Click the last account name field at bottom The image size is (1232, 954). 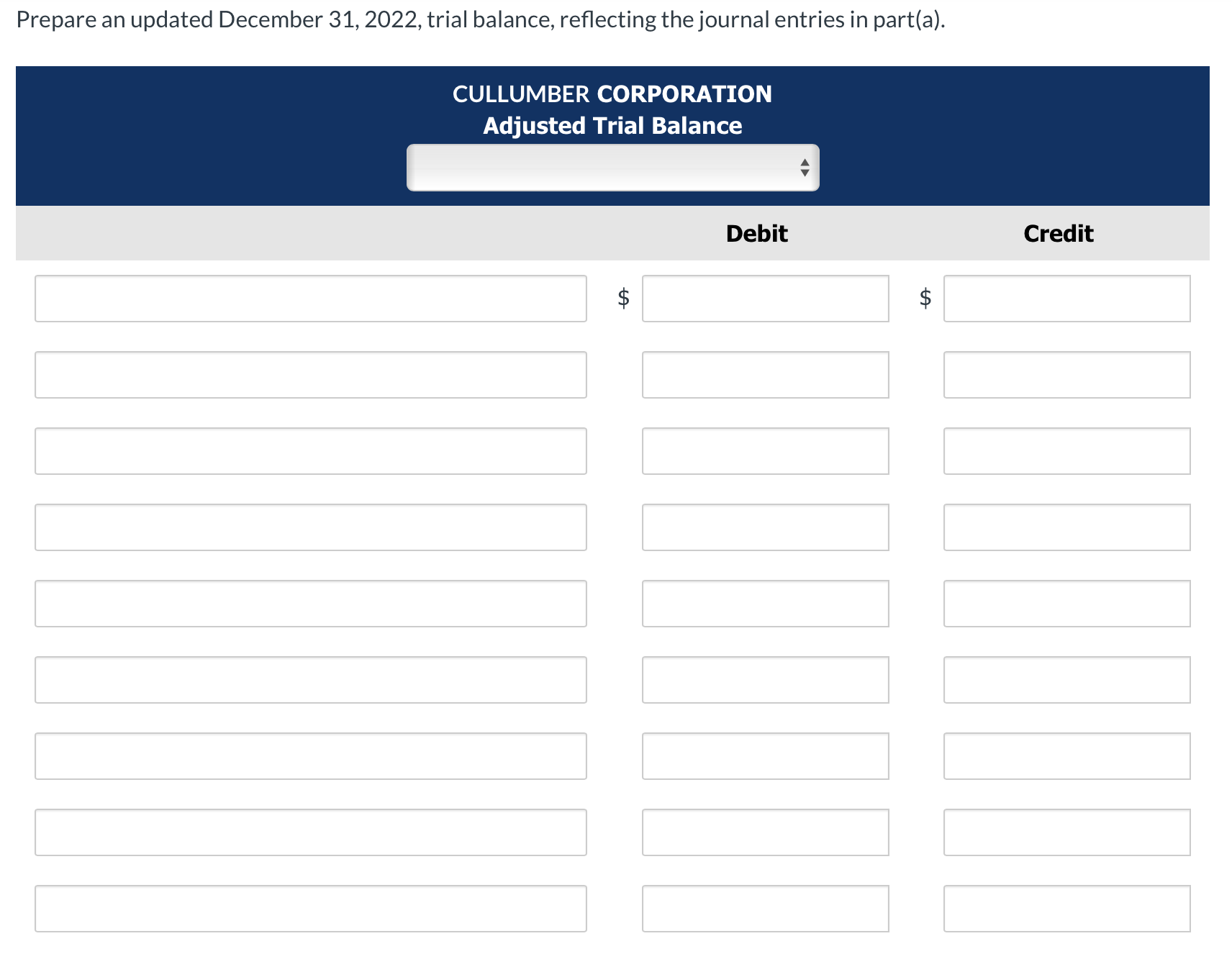point(311,909)
